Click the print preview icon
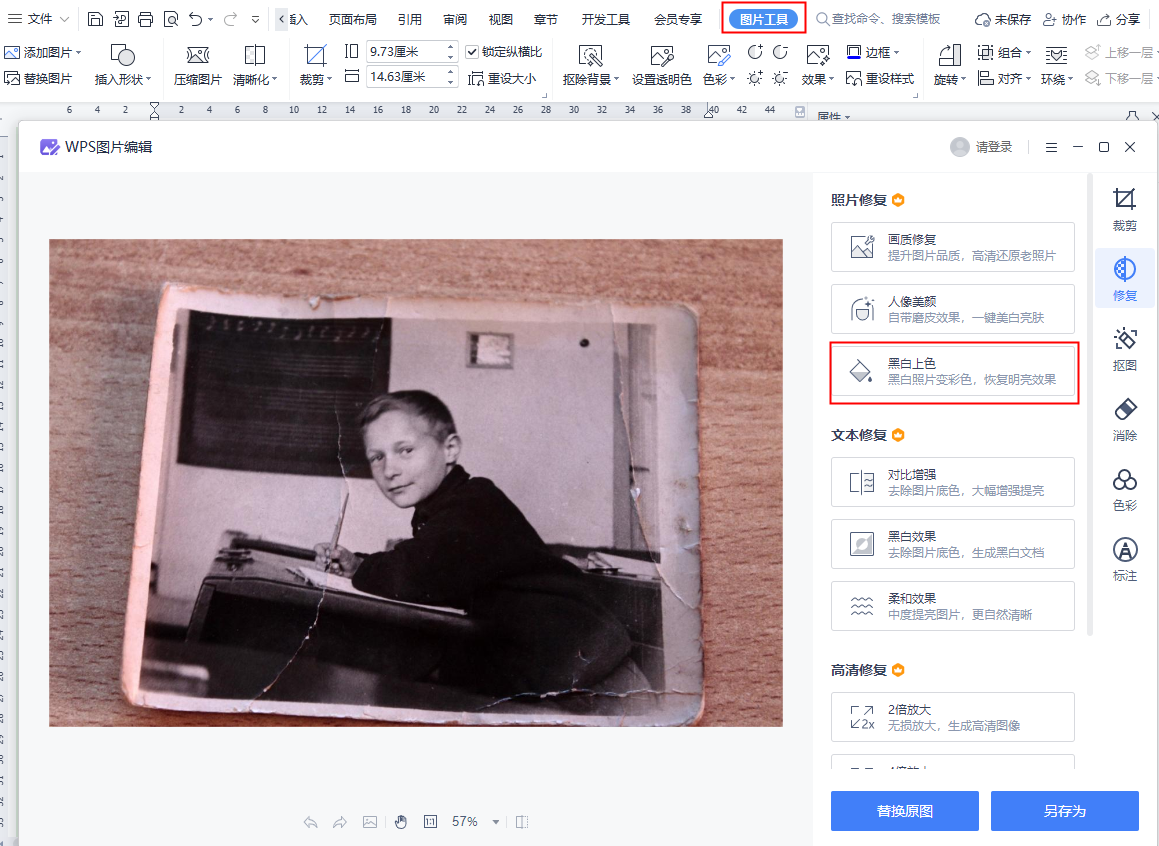 pyautogui.click(x=171, y=19)
